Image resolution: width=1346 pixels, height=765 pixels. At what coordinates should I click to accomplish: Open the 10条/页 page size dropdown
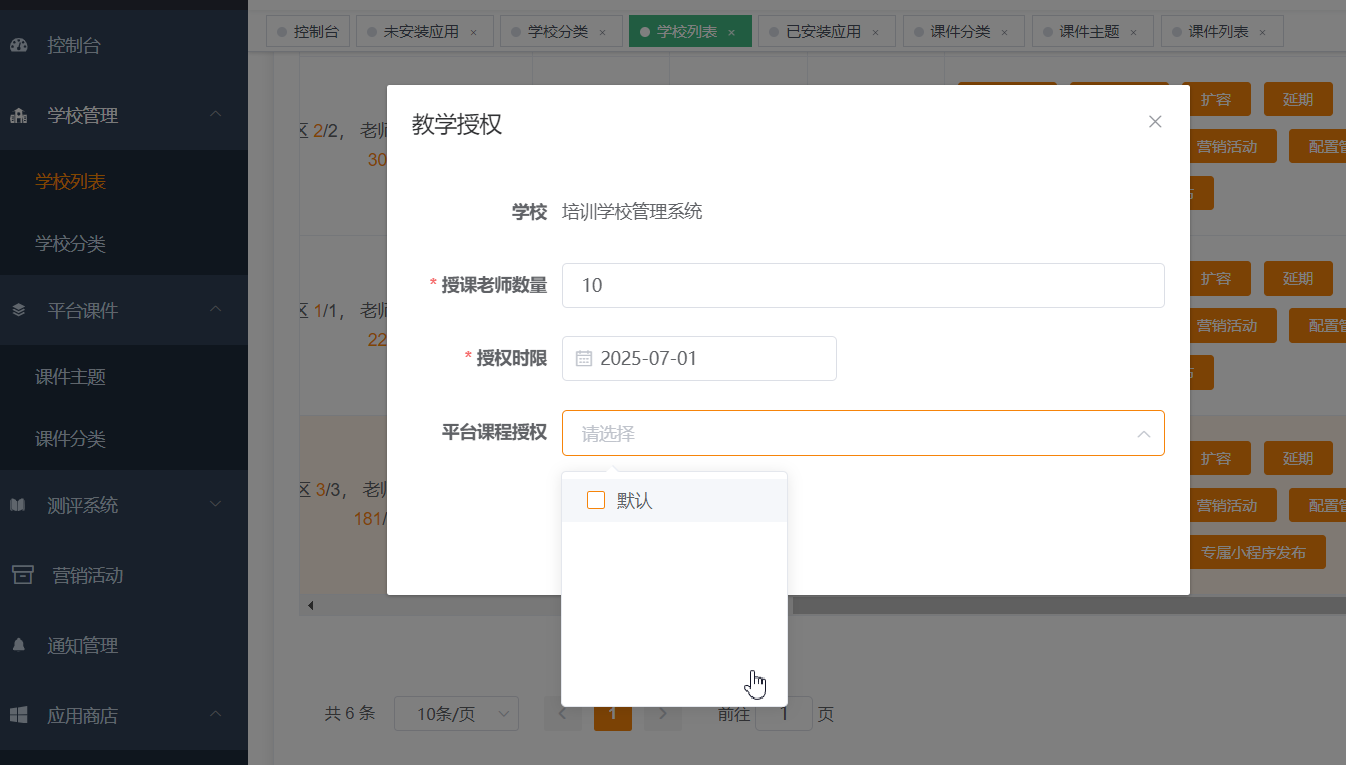[x=456, y=714]
